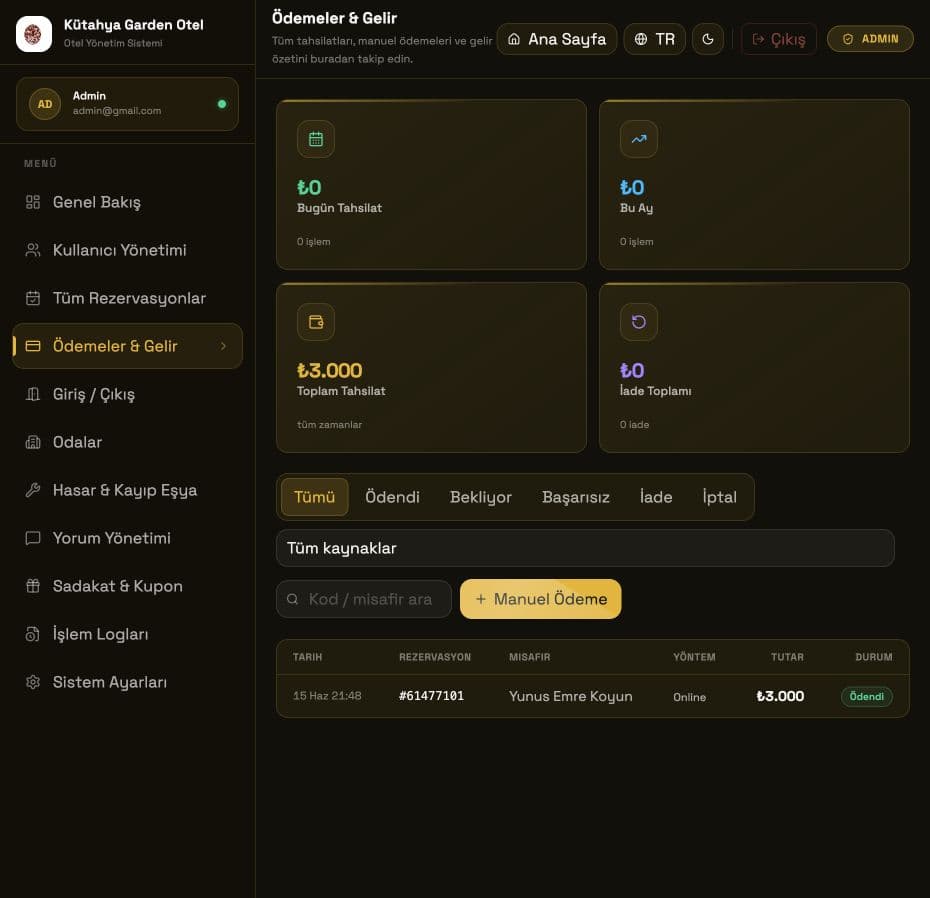Select the Bekliyor filter tab

pyautogui.click(x=480, y=497)
